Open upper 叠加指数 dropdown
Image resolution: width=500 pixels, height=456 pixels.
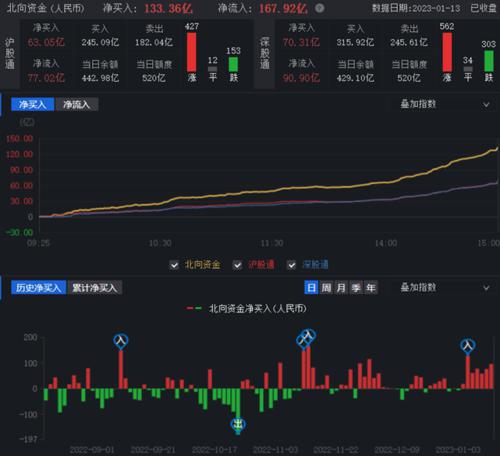[x=444, y=105]
